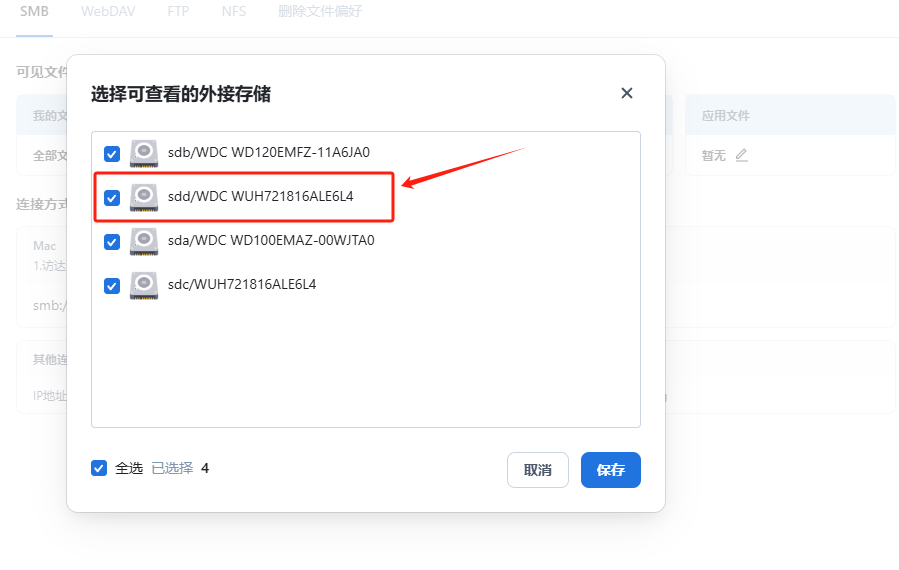Viewport: 899px width, 570px height.
Task: Select the sdb/WDC WD120EMFZ-11A6JA0 drive label
Action: tap(269, 153)
